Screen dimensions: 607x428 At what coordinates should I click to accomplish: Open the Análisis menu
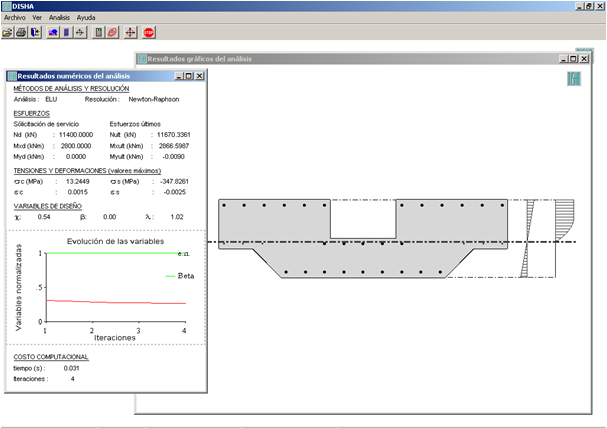[59, 17]
